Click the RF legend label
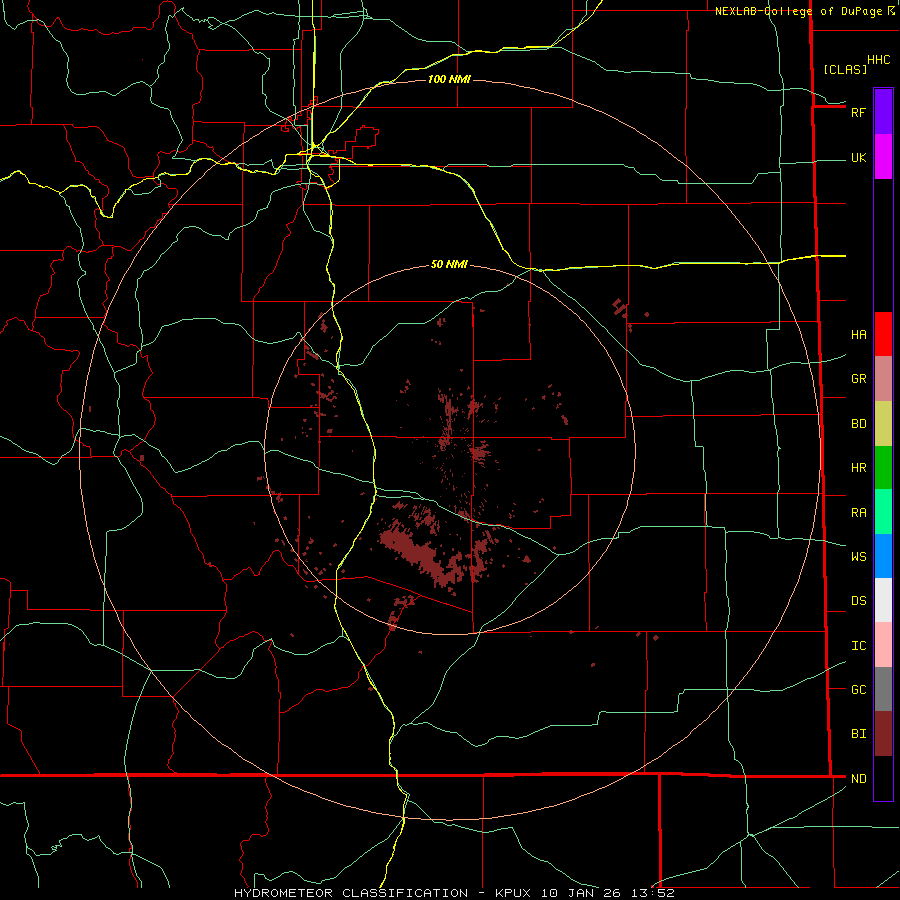This screenshot has height=900, width=900. tap(858, 112)
